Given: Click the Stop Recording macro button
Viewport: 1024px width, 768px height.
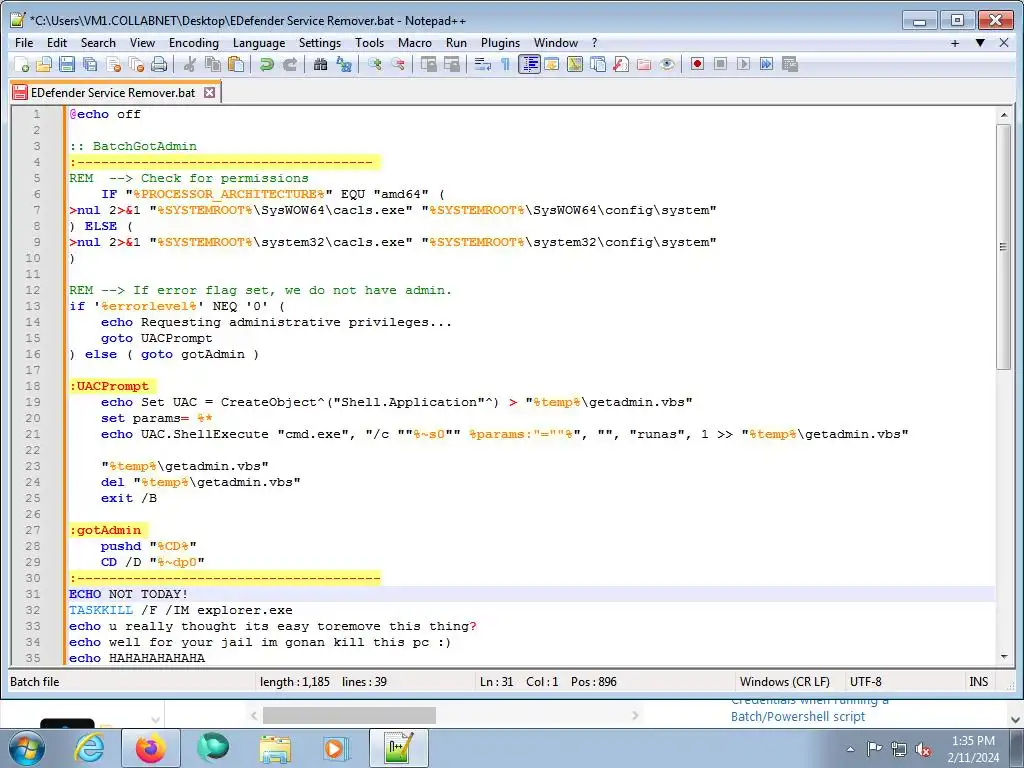Looking at the screenshot, I should [720, 64].
